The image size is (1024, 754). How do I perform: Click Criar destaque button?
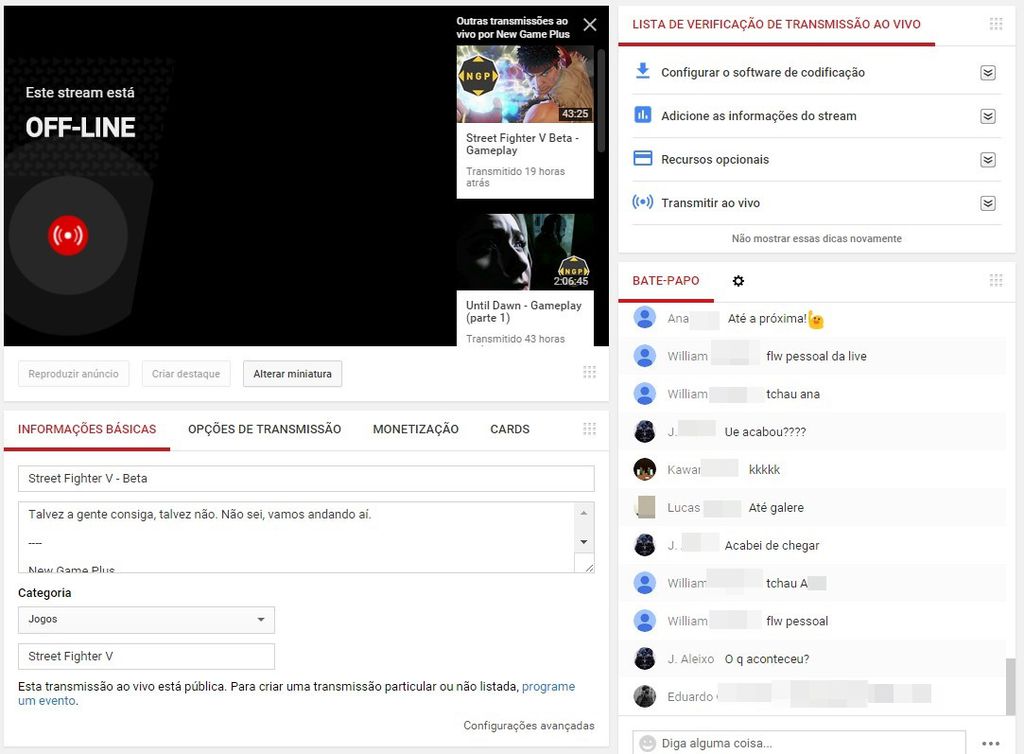(186, 374)
